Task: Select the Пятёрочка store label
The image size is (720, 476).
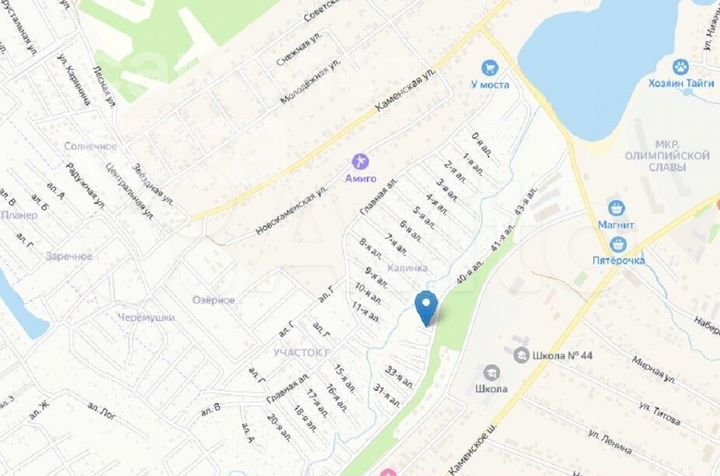Action: click(619, 260)
